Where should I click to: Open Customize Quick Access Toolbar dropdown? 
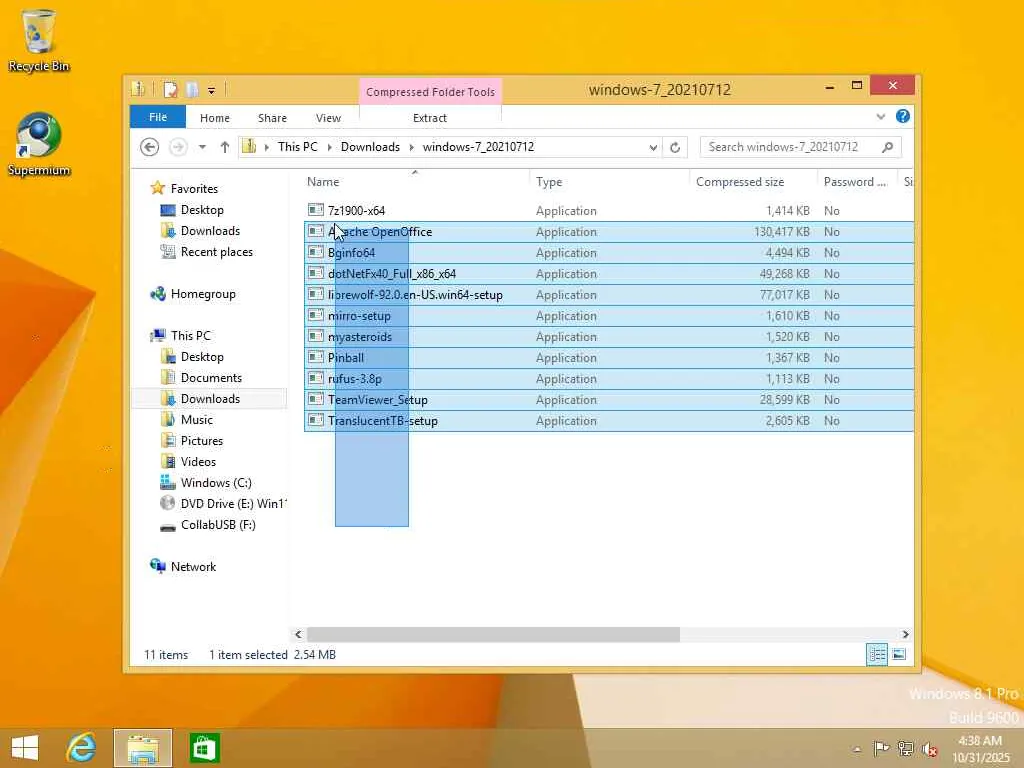point(212,91)
